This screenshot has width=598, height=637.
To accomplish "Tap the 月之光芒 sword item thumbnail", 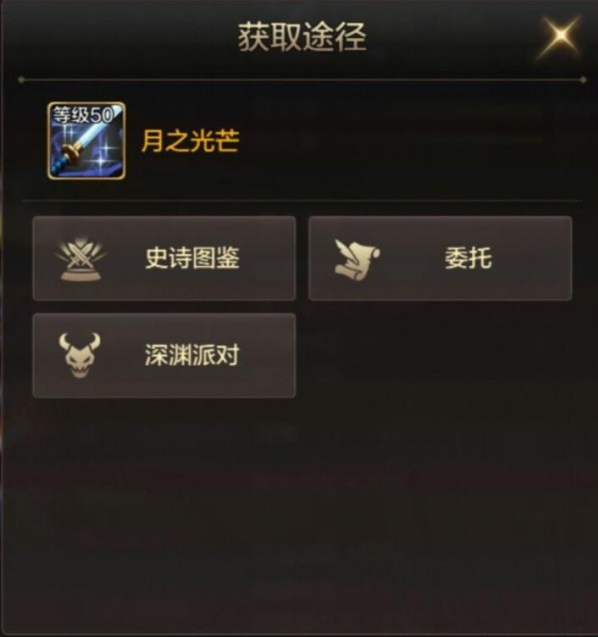I will tap(86, 141).
